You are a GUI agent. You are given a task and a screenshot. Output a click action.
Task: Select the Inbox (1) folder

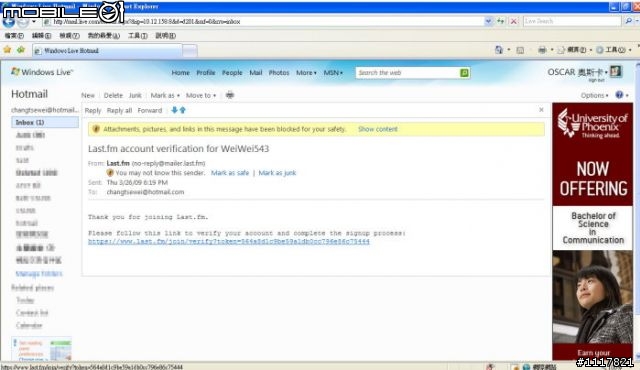(x=44, y=122)
